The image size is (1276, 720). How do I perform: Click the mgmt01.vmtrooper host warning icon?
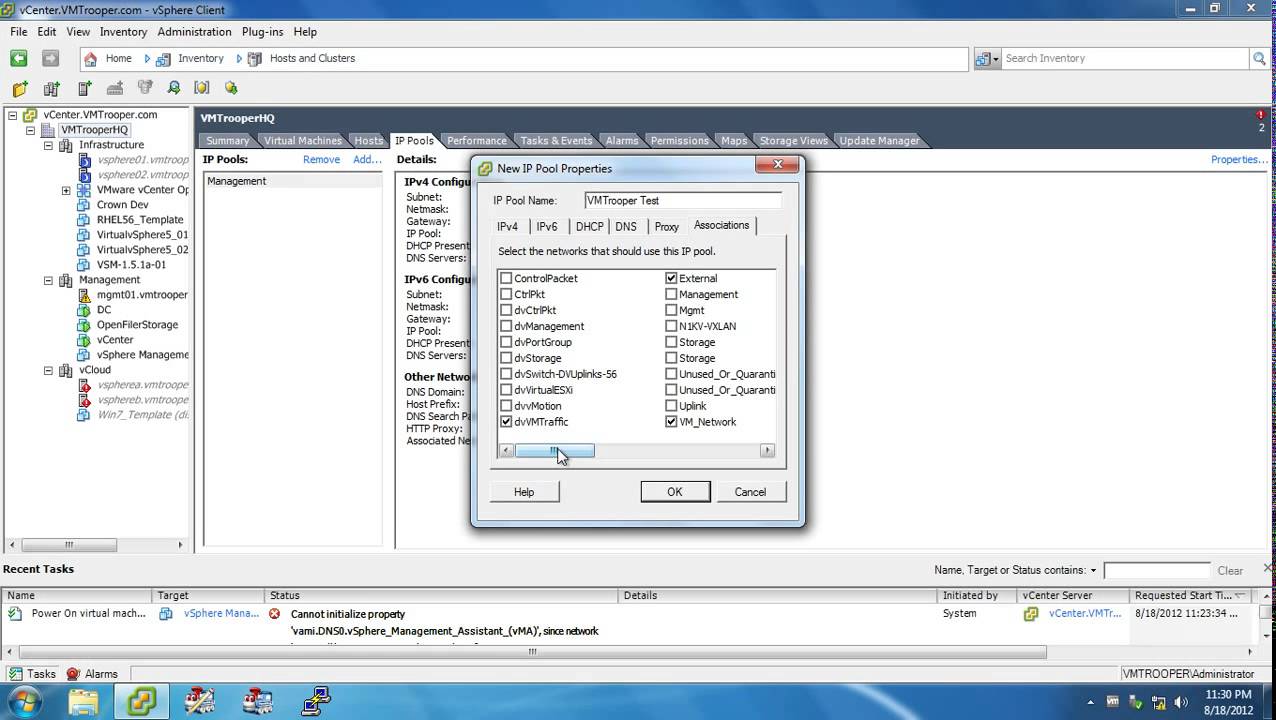point(84,295)
